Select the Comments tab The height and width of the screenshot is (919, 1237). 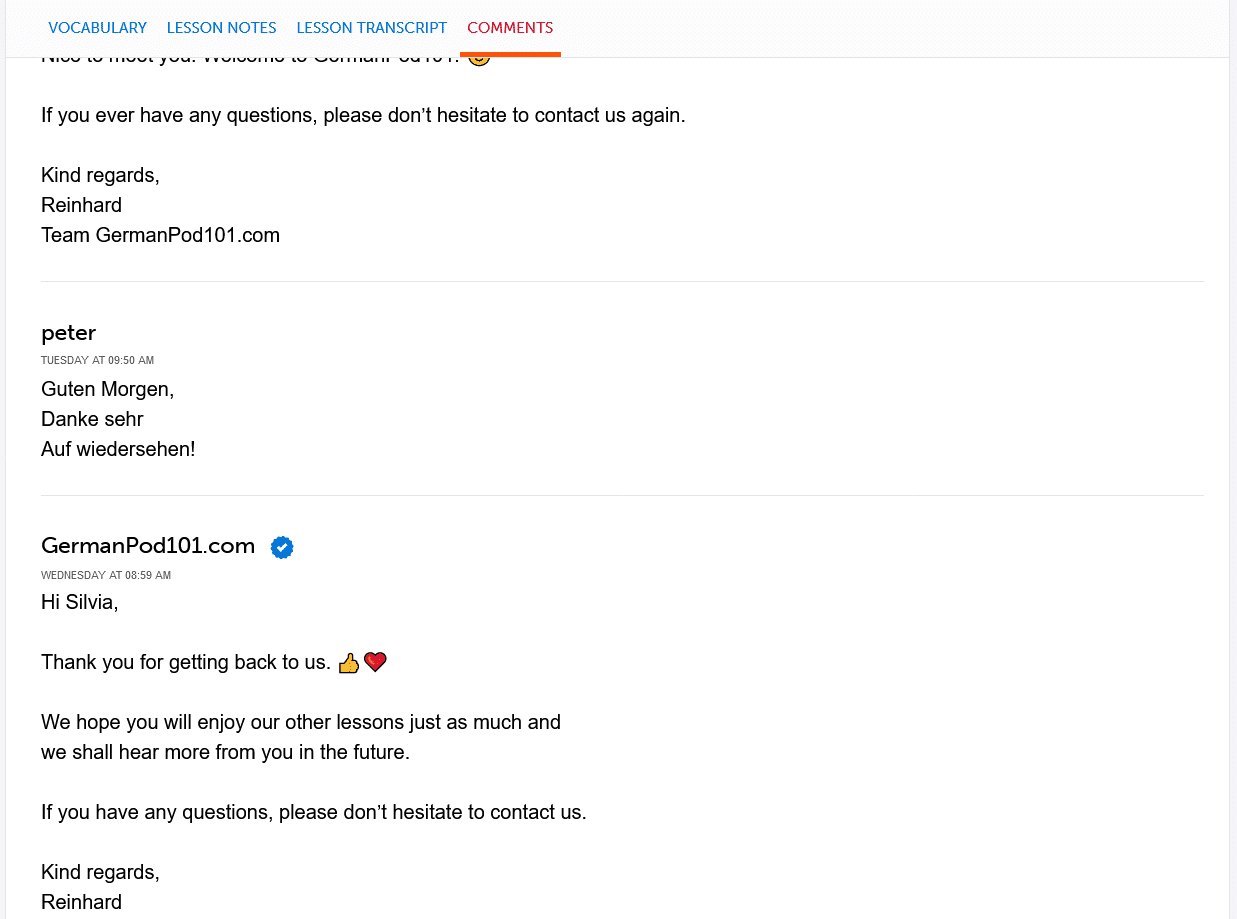(x=510, y=28)
